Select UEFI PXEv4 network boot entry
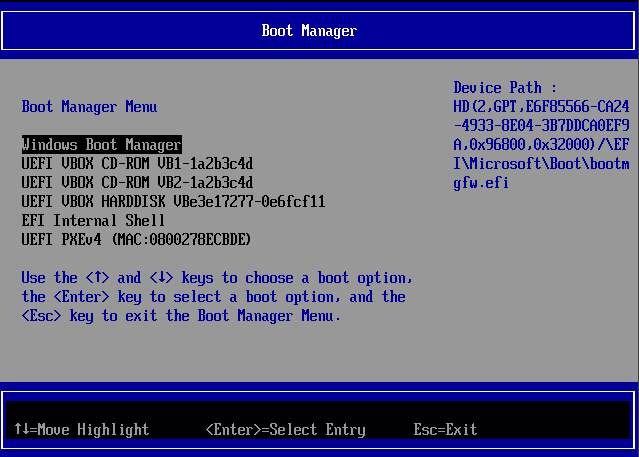 point(136,240)
